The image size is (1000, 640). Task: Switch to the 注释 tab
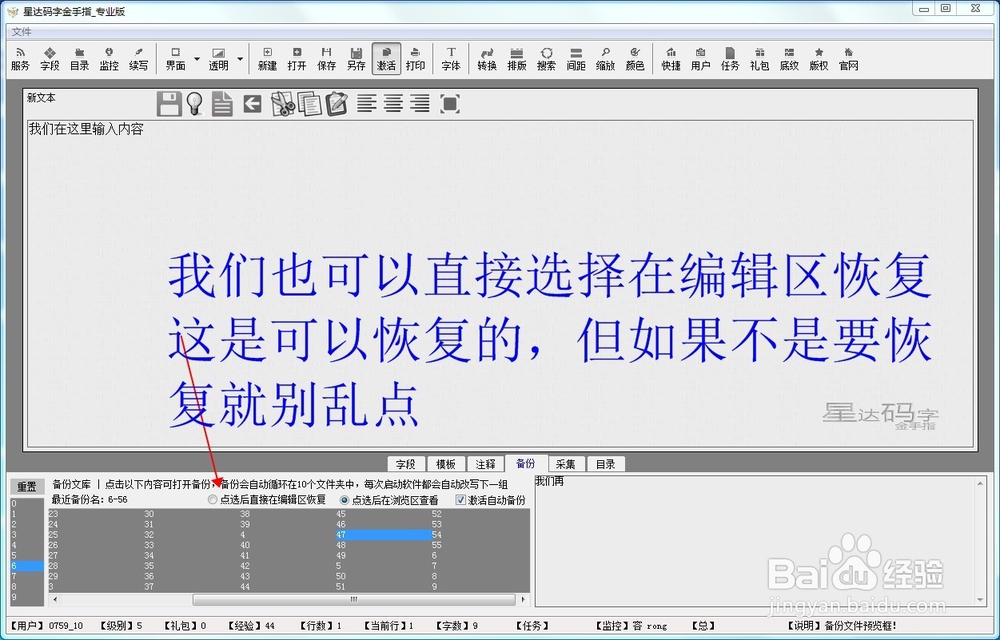pyautogui.click(x=485, y=464)
